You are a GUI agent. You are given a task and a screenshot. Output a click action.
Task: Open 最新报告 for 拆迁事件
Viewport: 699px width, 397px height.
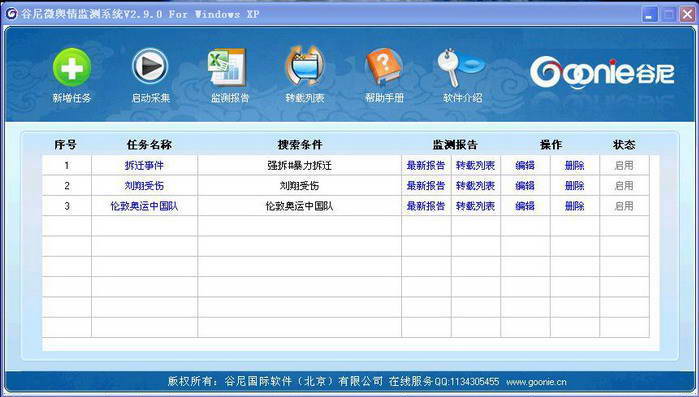click(x=426, y=165)
